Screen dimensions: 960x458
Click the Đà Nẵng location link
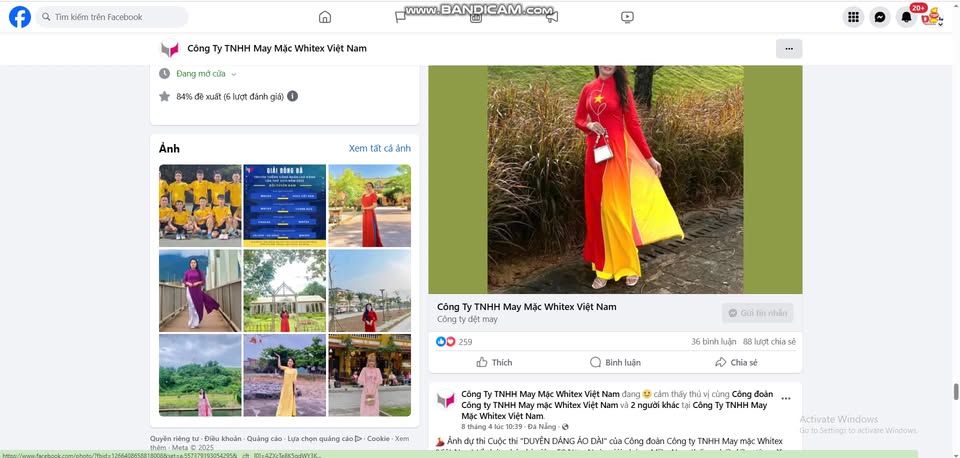coord(541,426)
